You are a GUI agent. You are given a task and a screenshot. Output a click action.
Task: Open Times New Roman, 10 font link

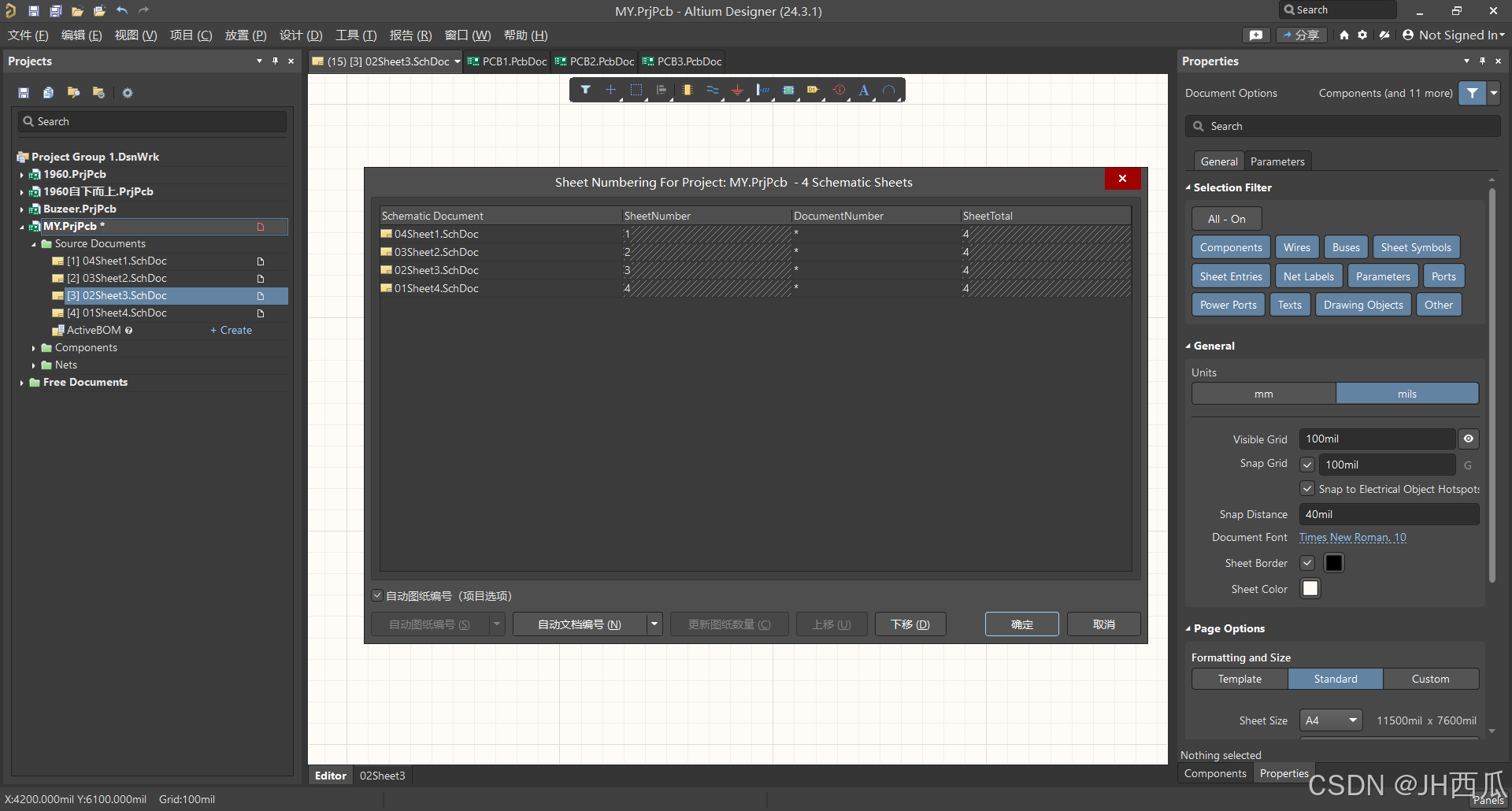(1353, 537)
